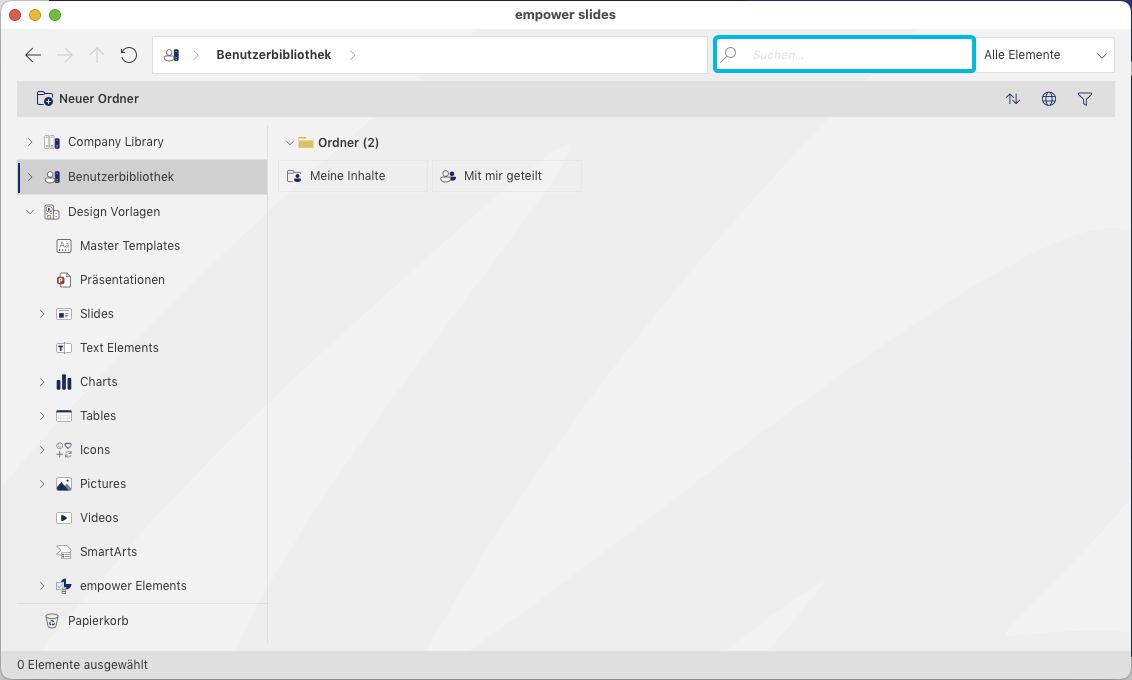This screenshot has width=1132, height=680.
Task: Click the Benutzerbibliothek sidebar icon
Action: [x=52, y=177]
